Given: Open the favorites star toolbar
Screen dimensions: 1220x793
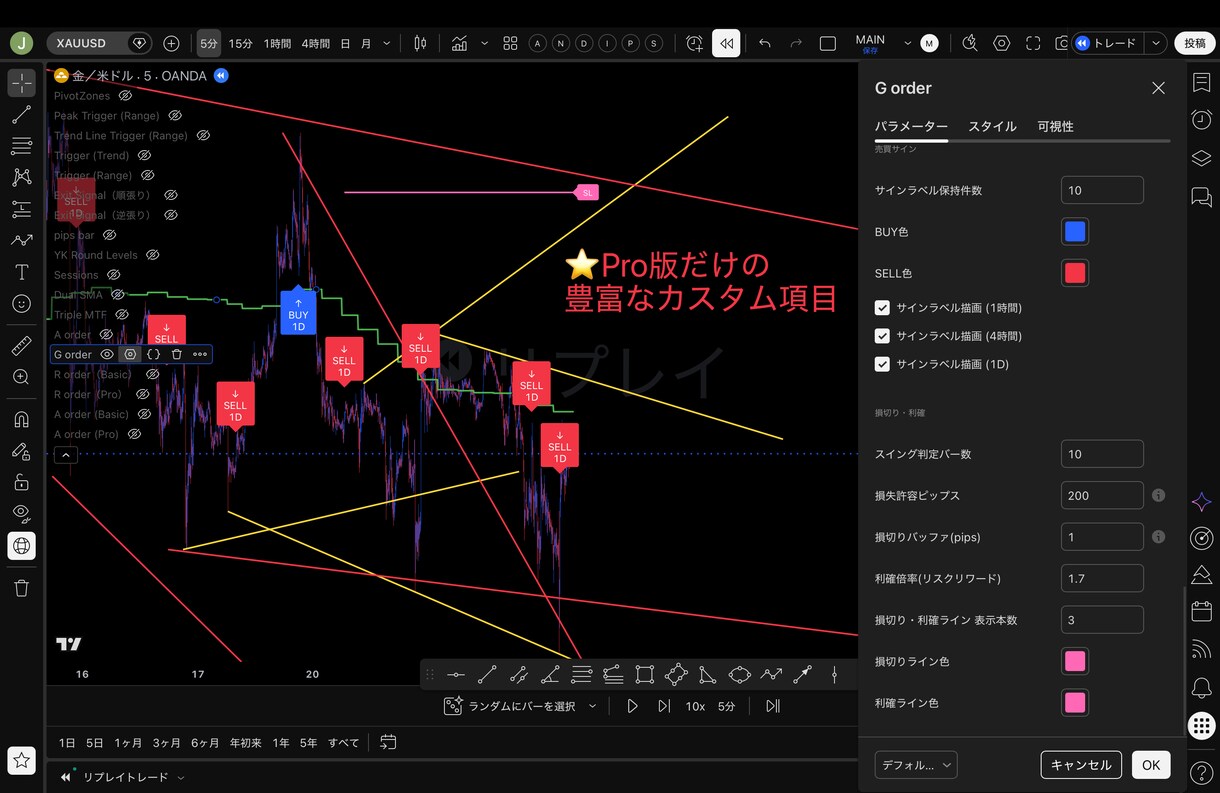Looking at the screenshot, I should (21, 761).
